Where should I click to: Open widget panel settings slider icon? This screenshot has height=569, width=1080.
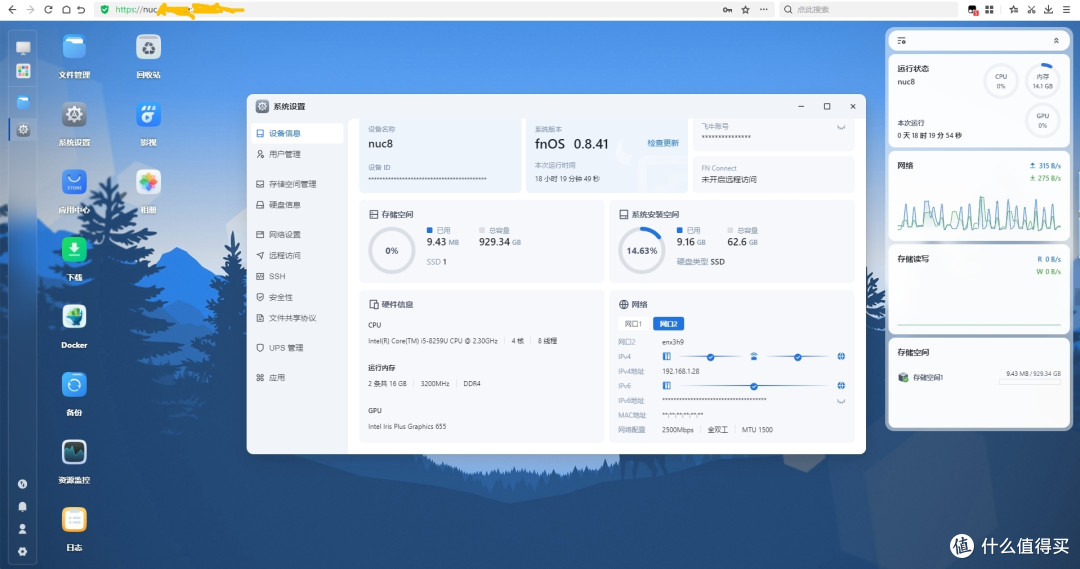point(902,41)
